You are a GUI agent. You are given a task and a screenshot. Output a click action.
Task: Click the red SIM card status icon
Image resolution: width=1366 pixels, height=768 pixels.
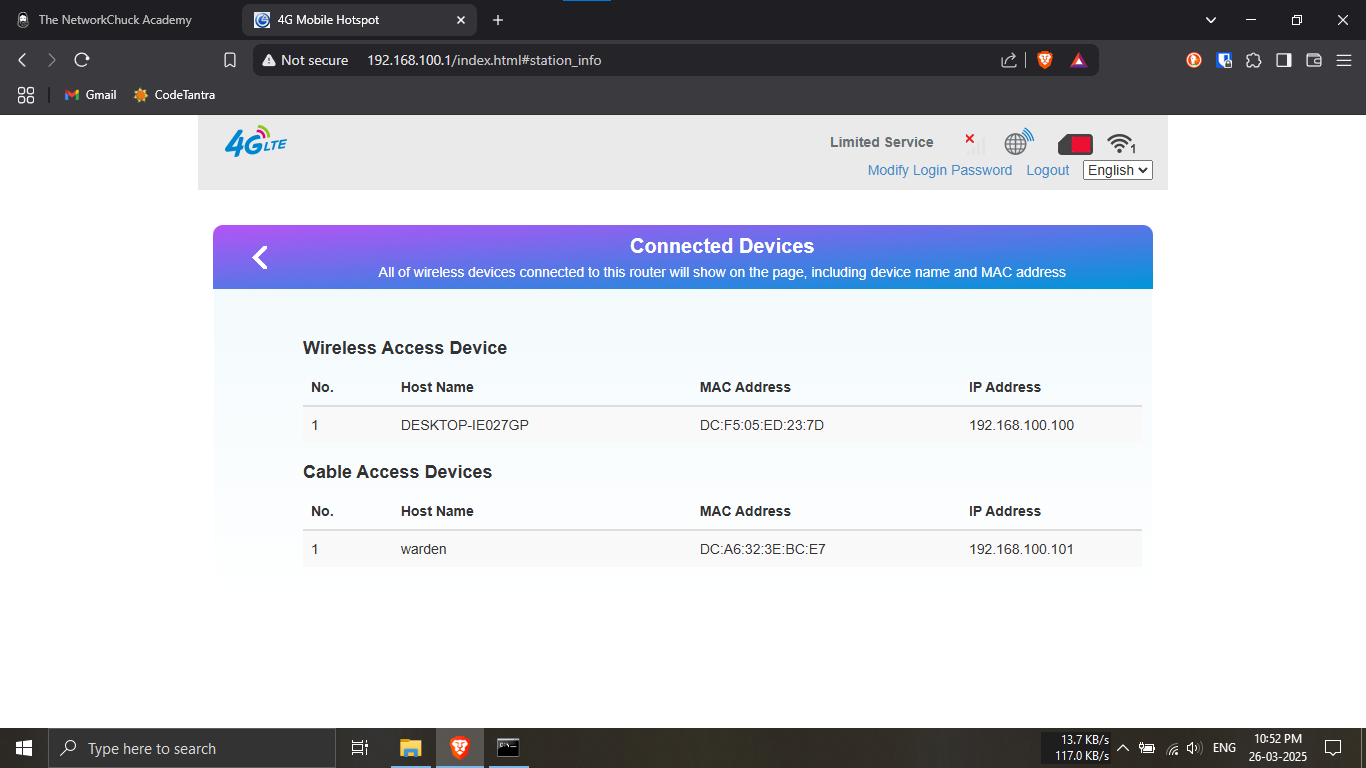(x=1075, y=144)
